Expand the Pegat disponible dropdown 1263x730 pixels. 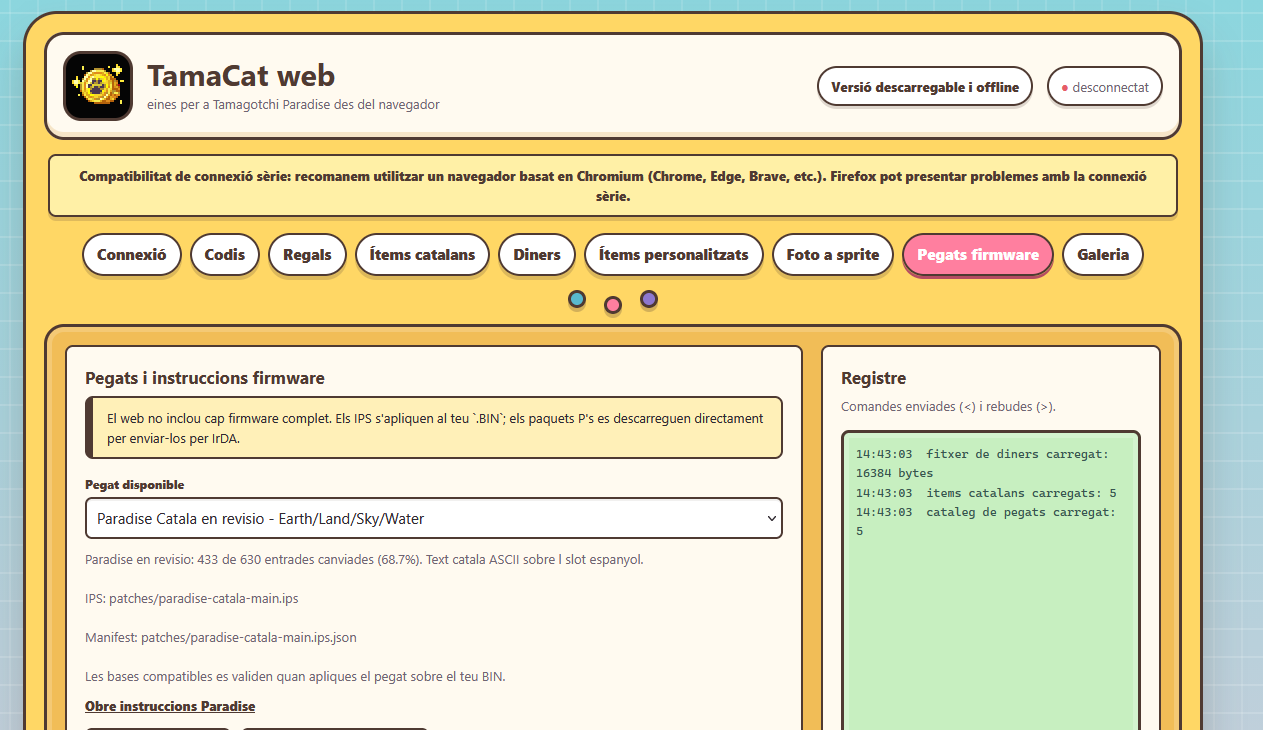point(434,519)
